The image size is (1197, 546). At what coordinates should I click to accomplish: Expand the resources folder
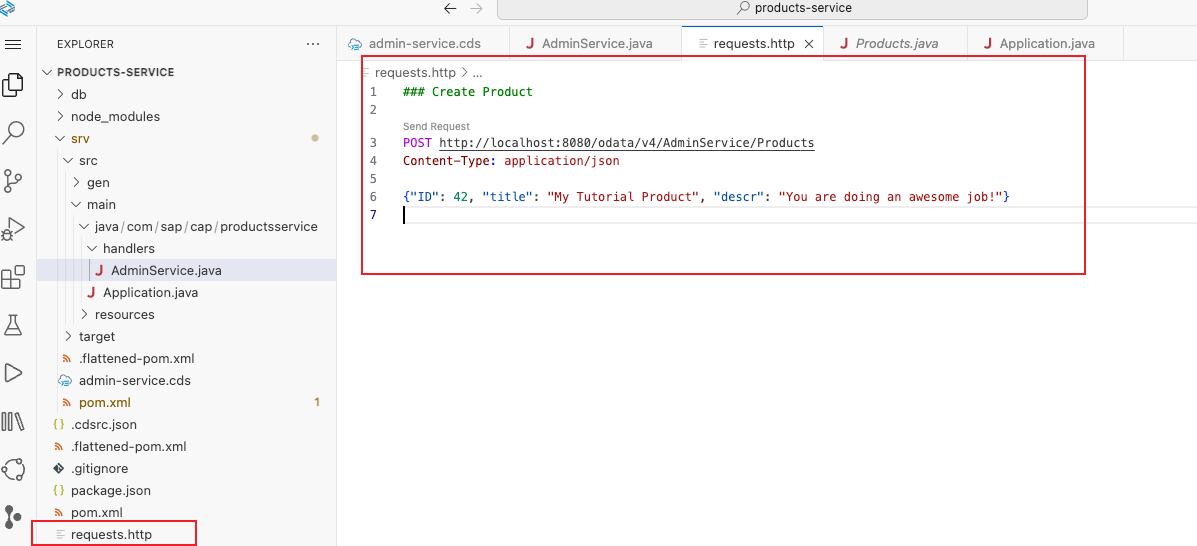[x=124, y=314]
